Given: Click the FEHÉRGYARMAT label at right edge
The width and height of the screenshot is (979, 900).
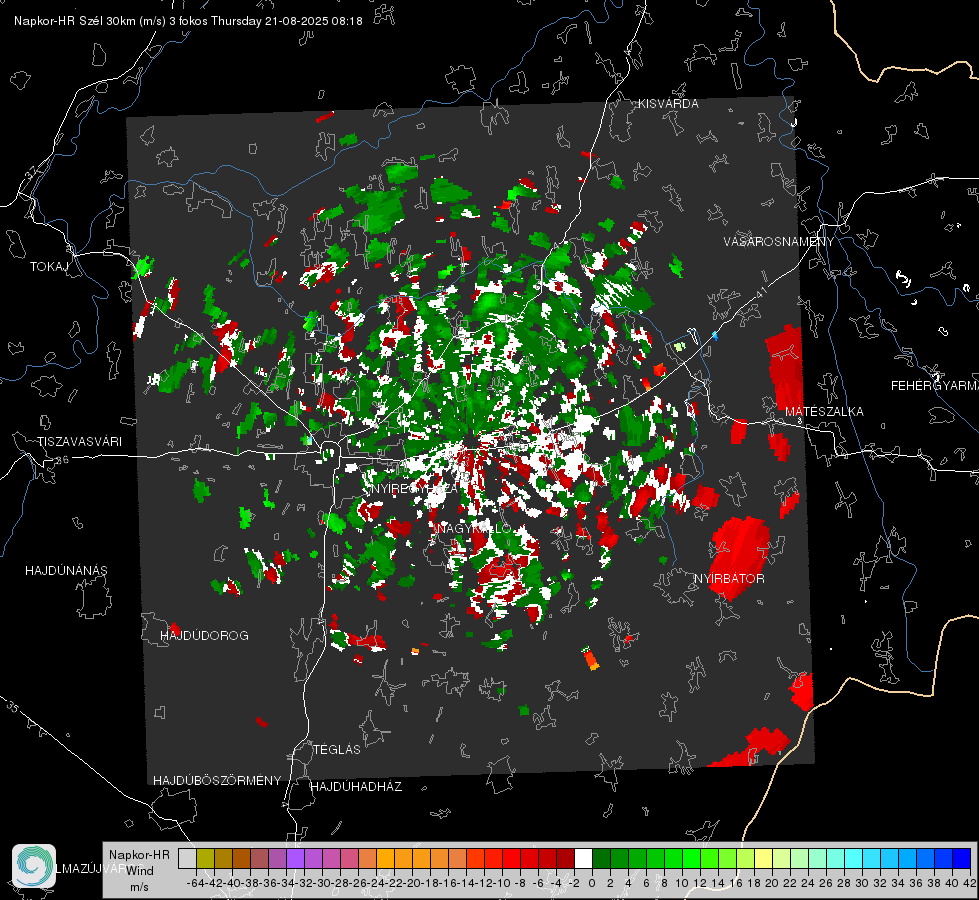Looking at the screenshot, I should point(934,385).
